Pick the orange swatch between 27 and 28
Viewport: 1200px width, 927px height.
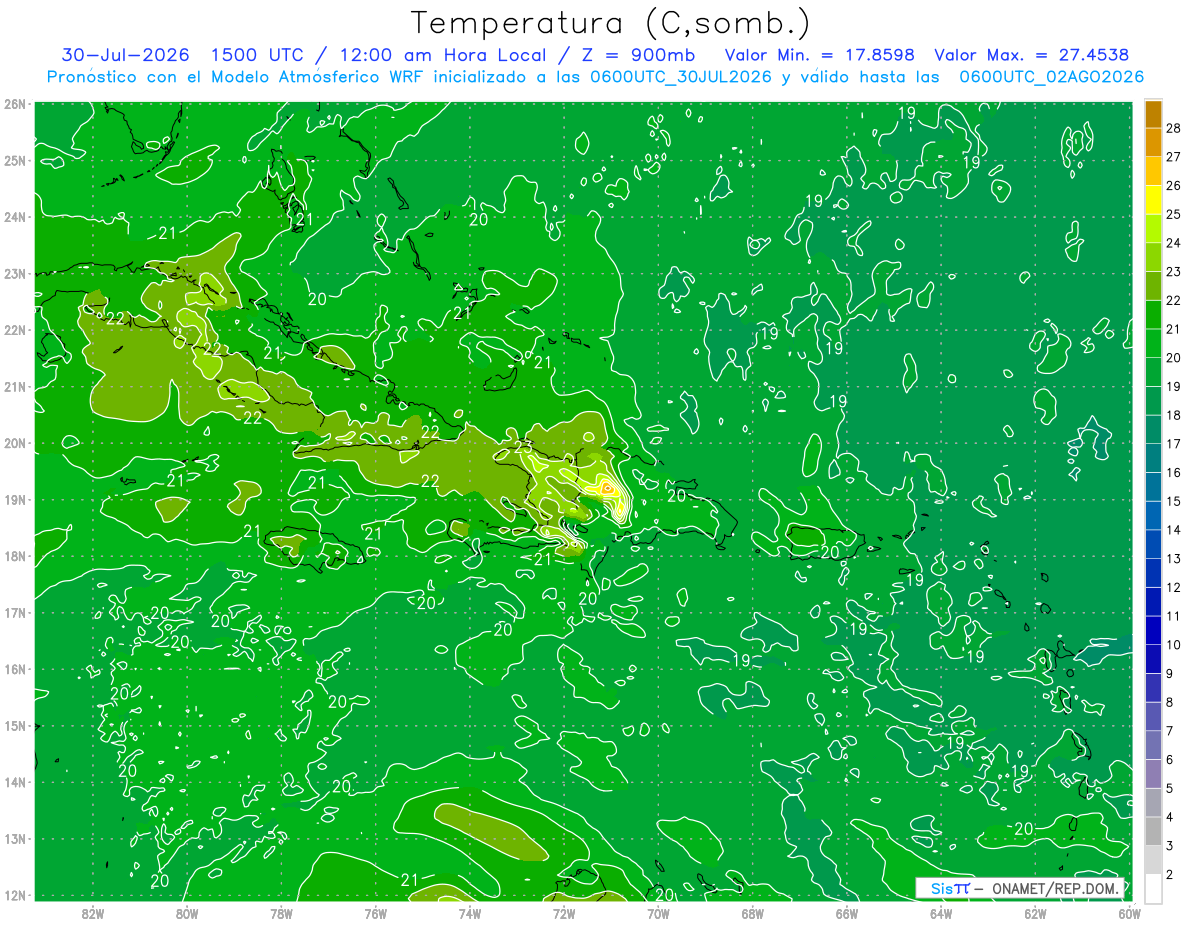pos(1153,142)
